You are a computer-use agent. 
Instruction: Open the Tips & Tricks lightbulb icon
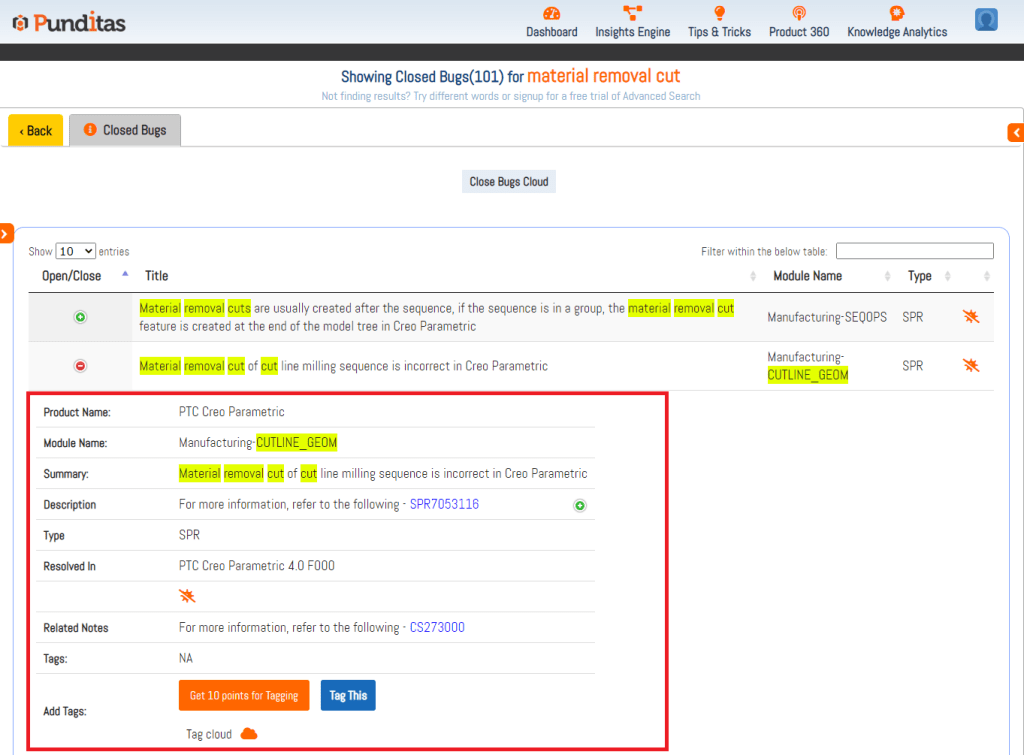click(719, 14)
